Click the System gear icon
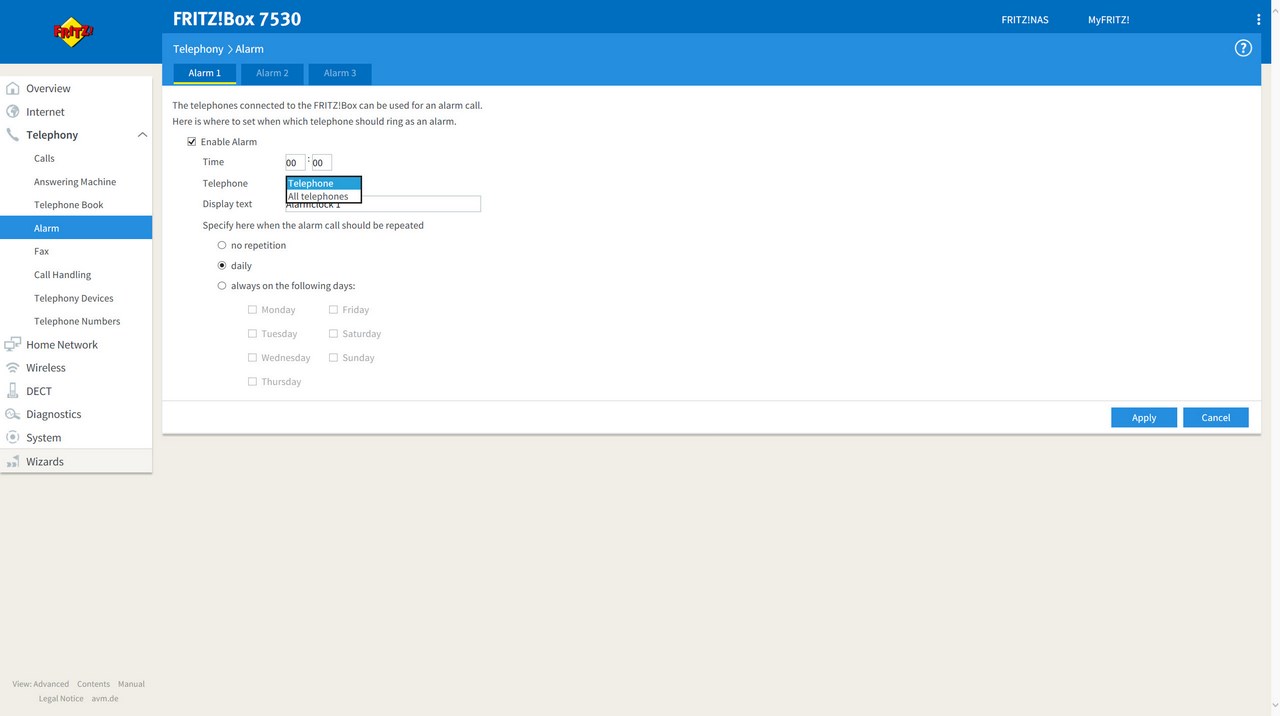This screenshot has width=1280, height=716. coord(13,437)
